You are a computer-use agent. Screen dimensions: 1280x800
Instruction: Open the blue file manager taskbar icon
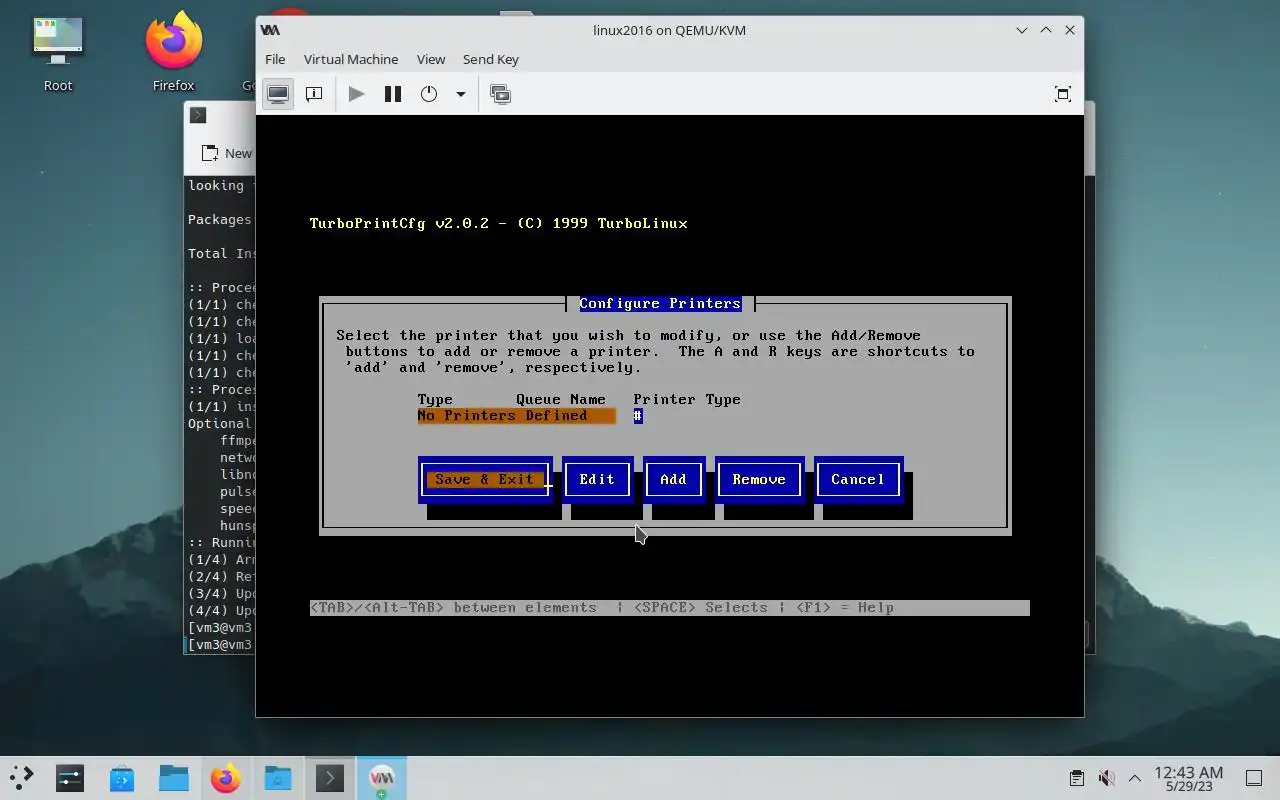(174, 778)
